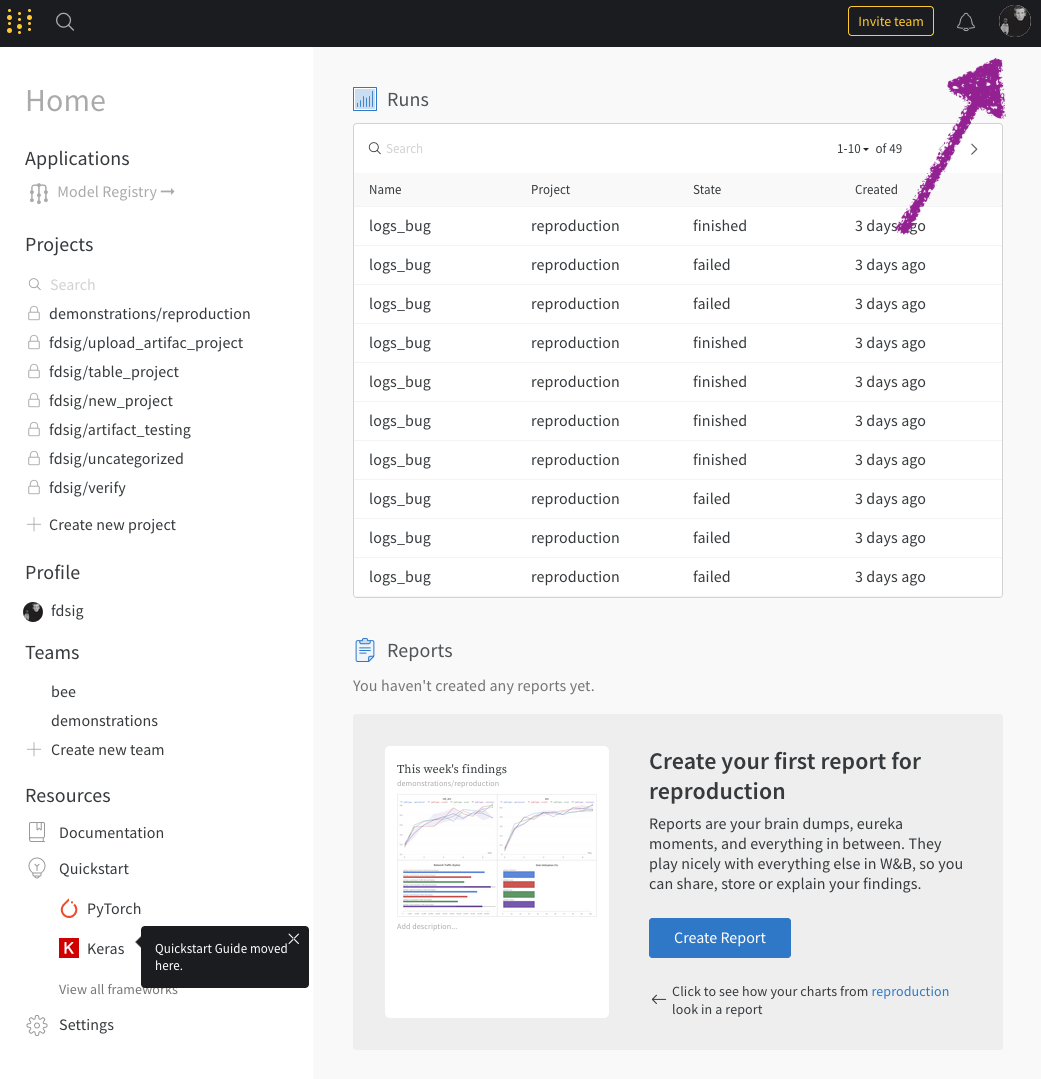Click the W&B dotted logo icon
Screen dimensions: 1041x1079
coord(19,21)
